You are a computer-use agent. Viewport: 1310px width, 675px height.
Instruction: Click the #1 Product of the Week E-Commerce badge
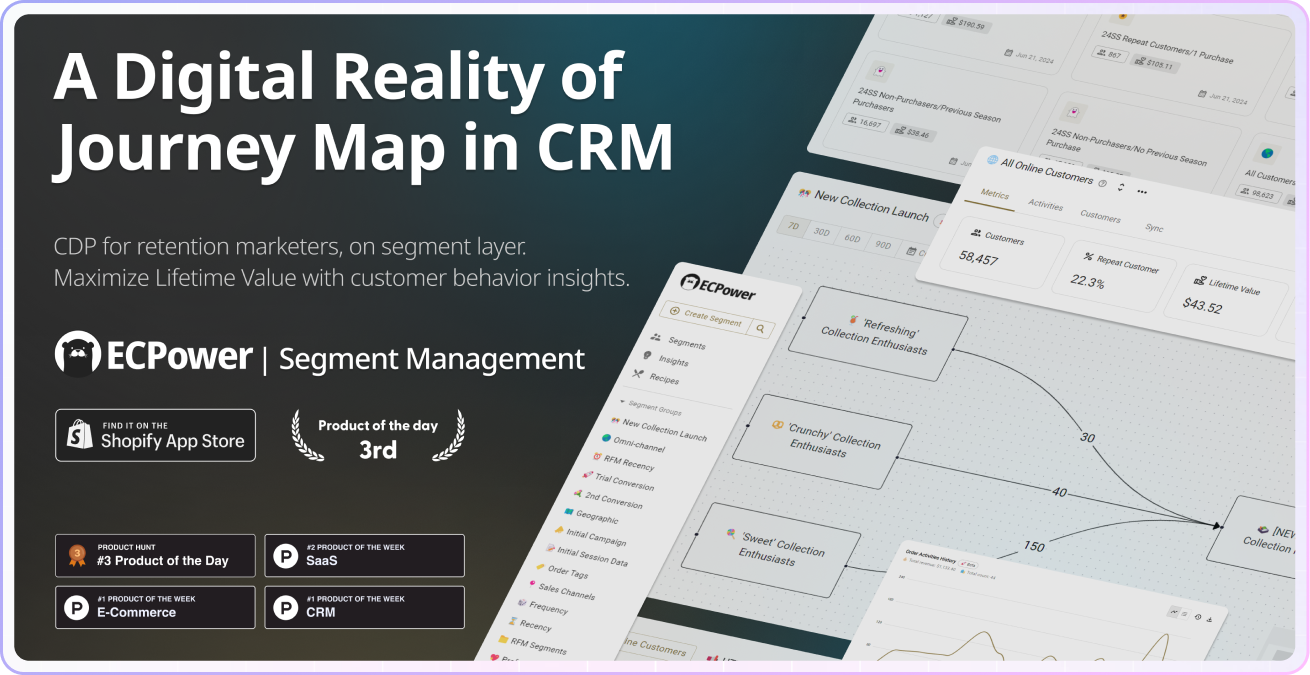(155, 607)
